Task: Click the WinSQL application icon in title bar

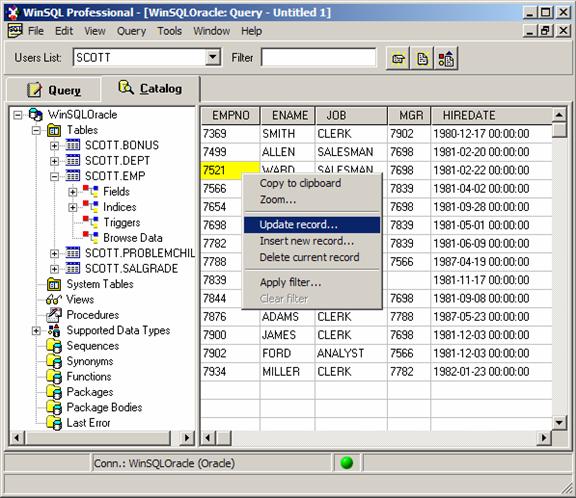Action: click(x=14, y=12)
